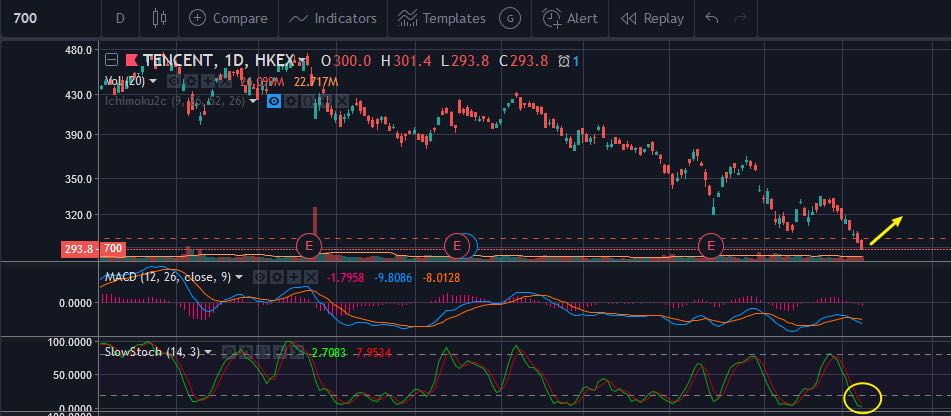Click the symbol search field showing 700
Screen dimensions: 951x416
coord(51,18)
